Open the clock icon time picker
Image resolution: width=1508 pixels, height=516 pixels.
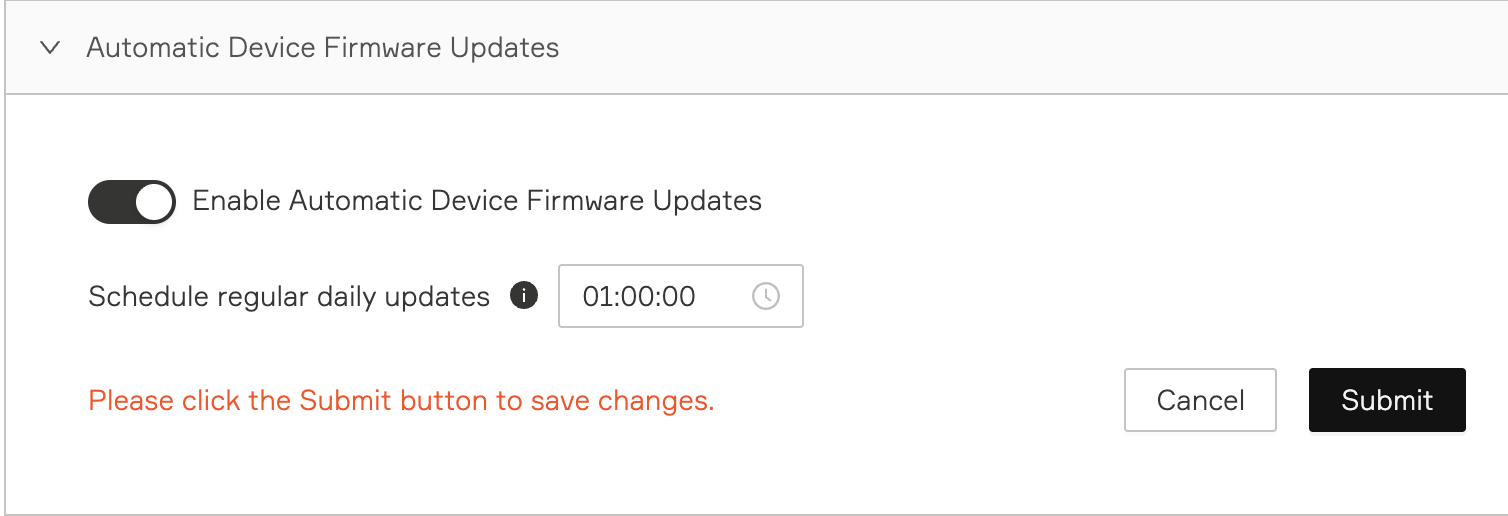765,296
